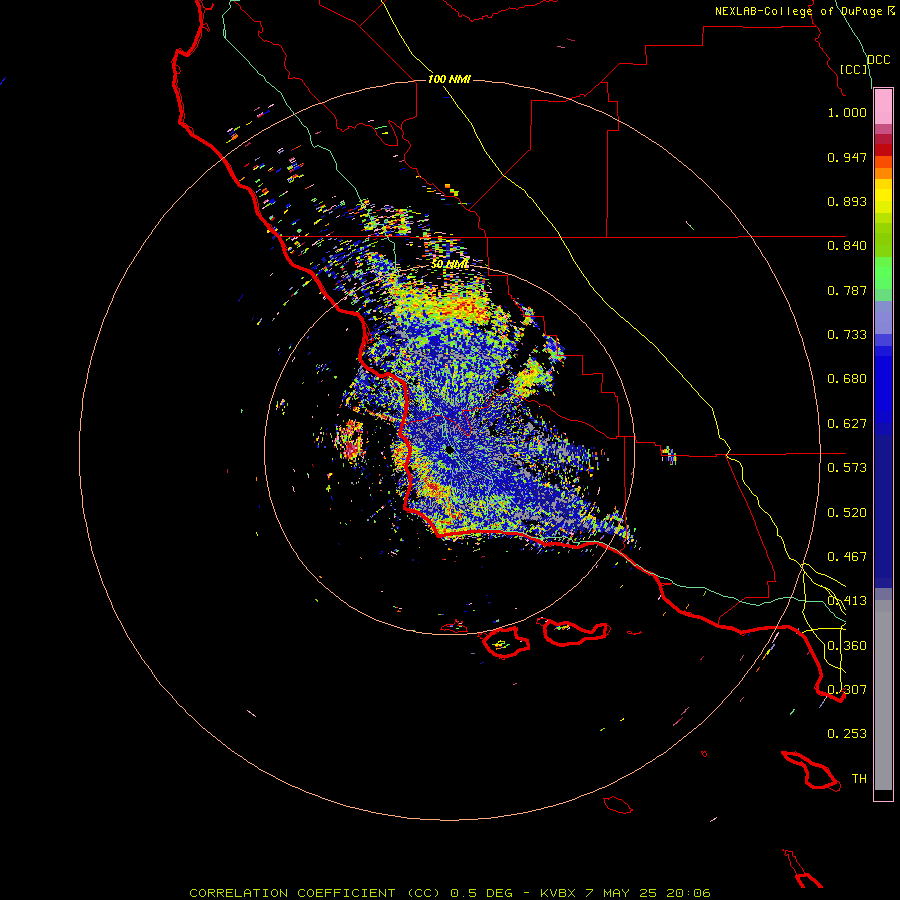Select the 0.733 scale label
This screenshot has width=900, height=900.
click(847, 335)
